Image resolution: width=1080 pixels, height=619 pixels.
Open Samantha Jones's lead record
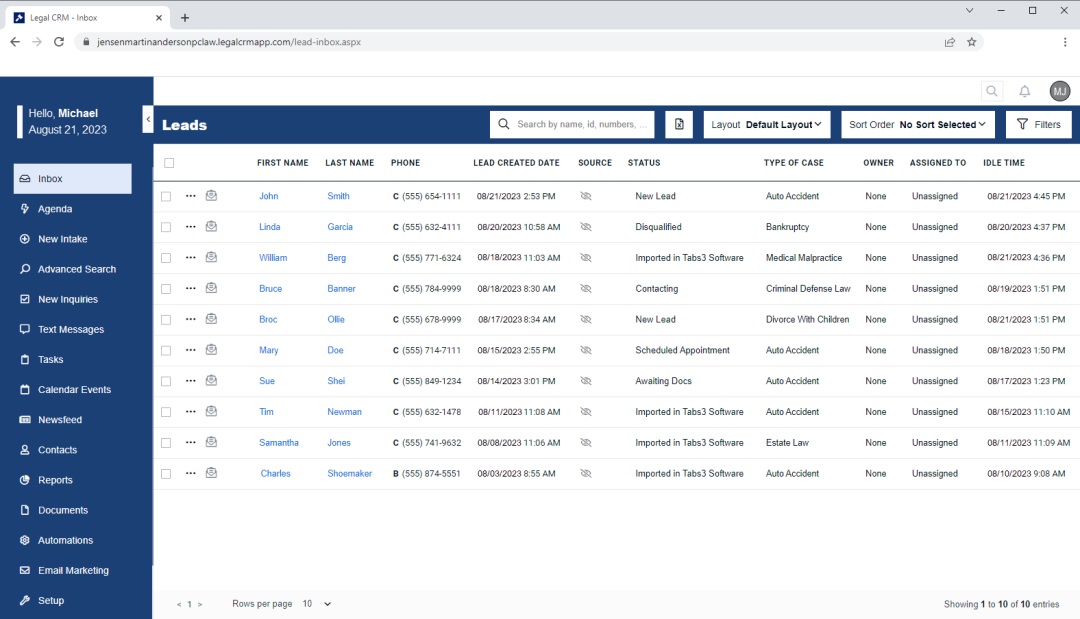pyautogui.click(x=279, y=442)
